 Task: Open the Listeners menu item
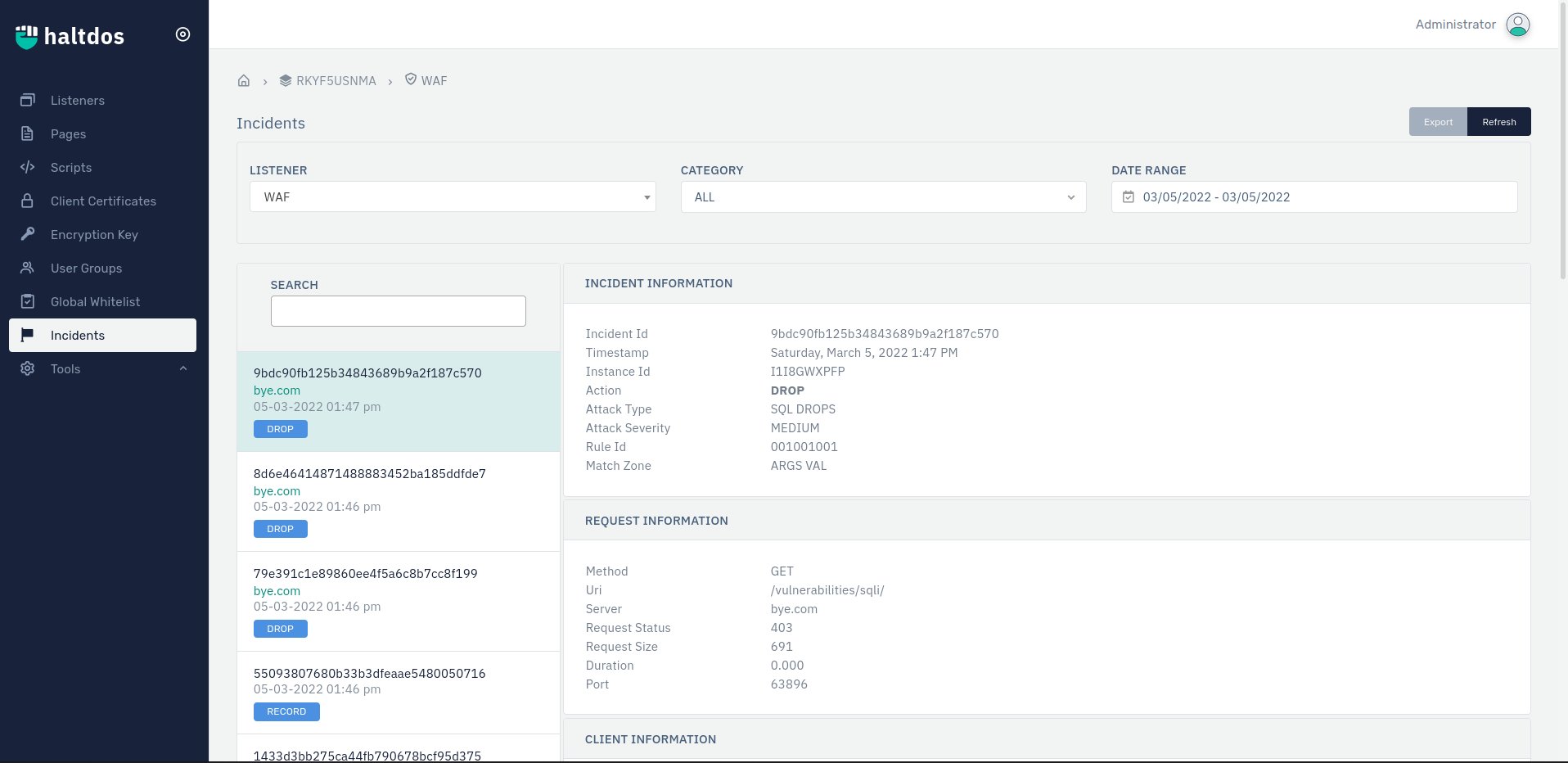[x=102, y=100]
